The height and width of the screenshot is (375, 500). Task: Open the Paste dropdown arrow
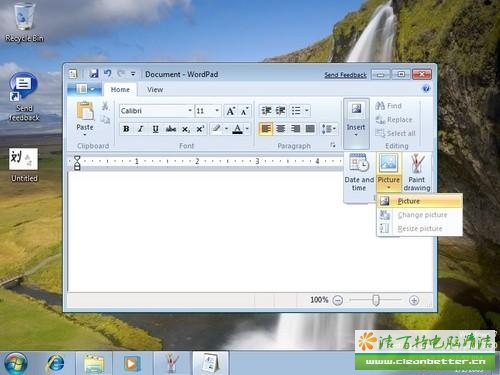[85, 135]
